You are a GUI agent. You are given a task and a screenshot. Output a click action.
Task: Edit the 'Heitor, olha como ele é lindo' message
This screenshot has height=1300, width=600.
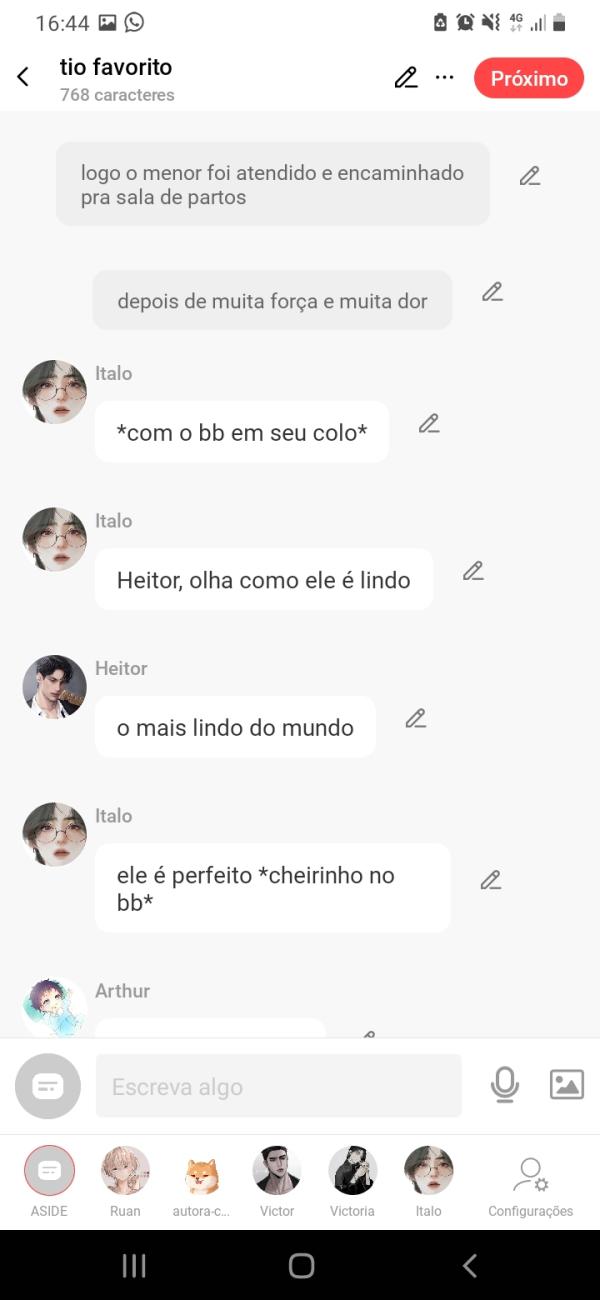pos(473,571)
